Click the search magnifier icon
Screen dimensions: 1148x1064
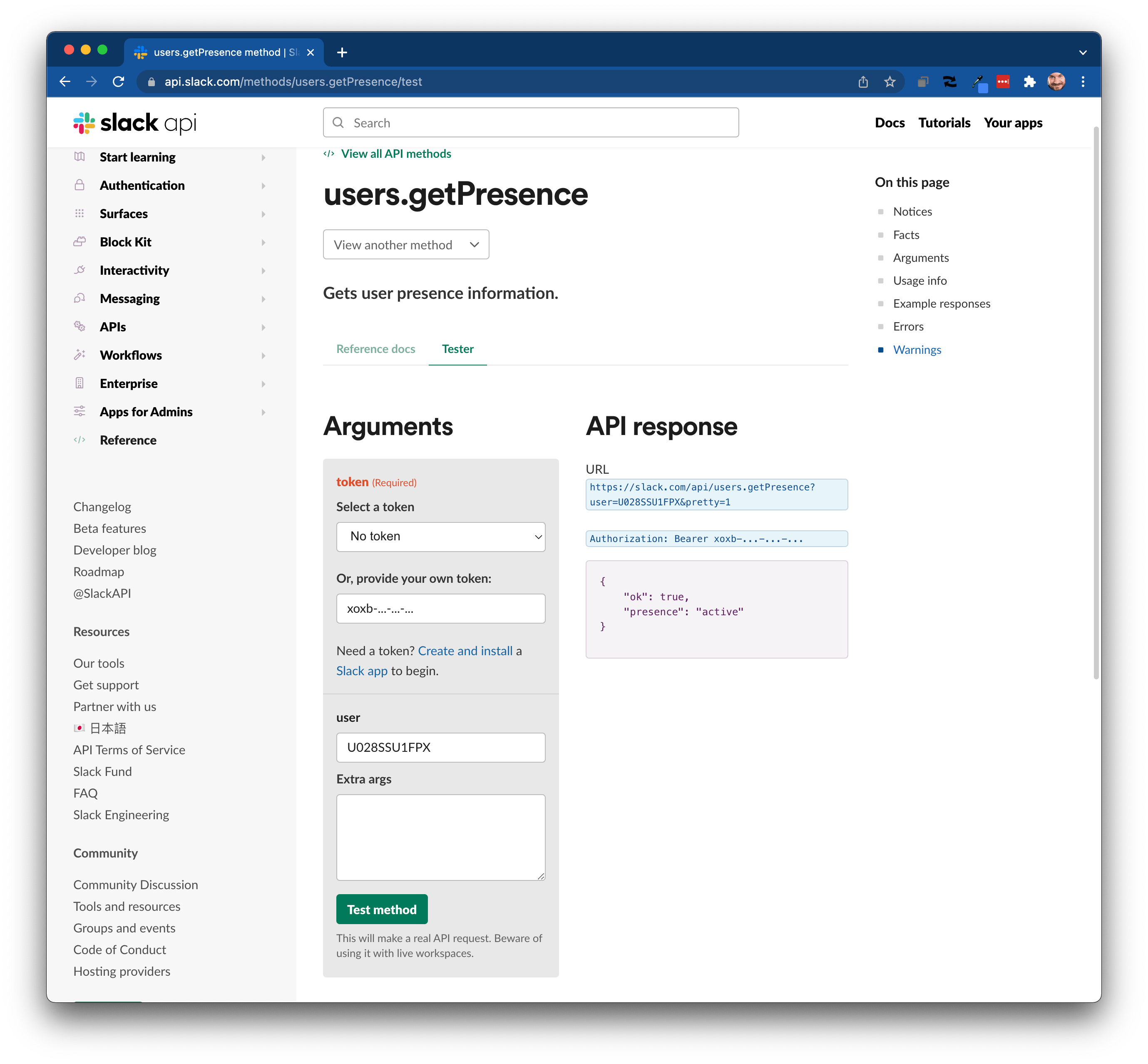338,122
